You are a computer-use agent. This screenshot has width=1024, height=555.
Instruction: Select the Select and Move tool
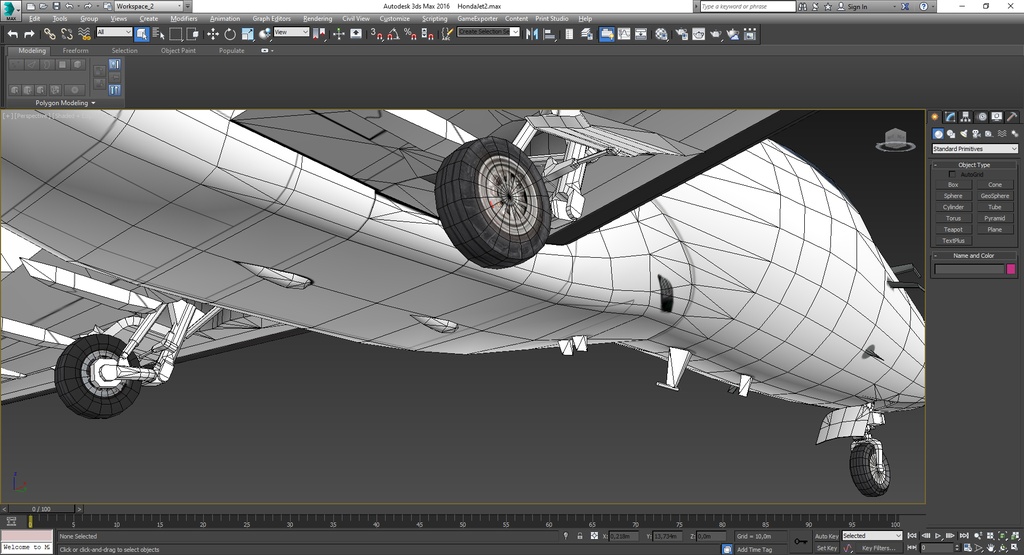[x=213, y=34]
